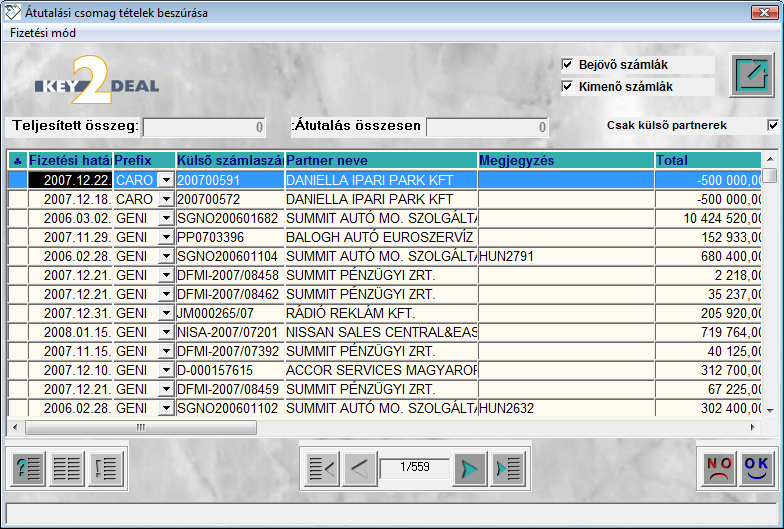Click the OK smiley-face confirm button
Viewport: 784px width, 529px height.
coord(756,469)
